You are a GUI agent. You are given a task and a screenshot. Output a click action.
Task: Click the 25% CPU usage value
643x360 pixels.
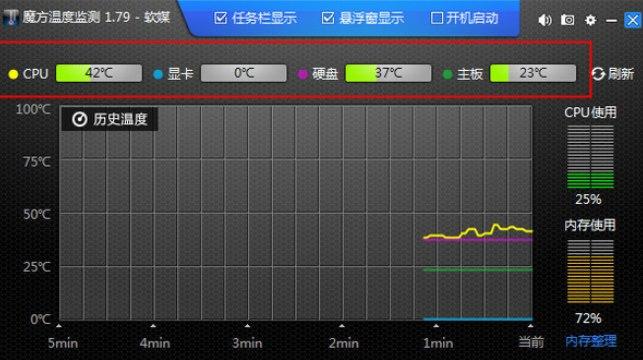click(x=588, y=199)
